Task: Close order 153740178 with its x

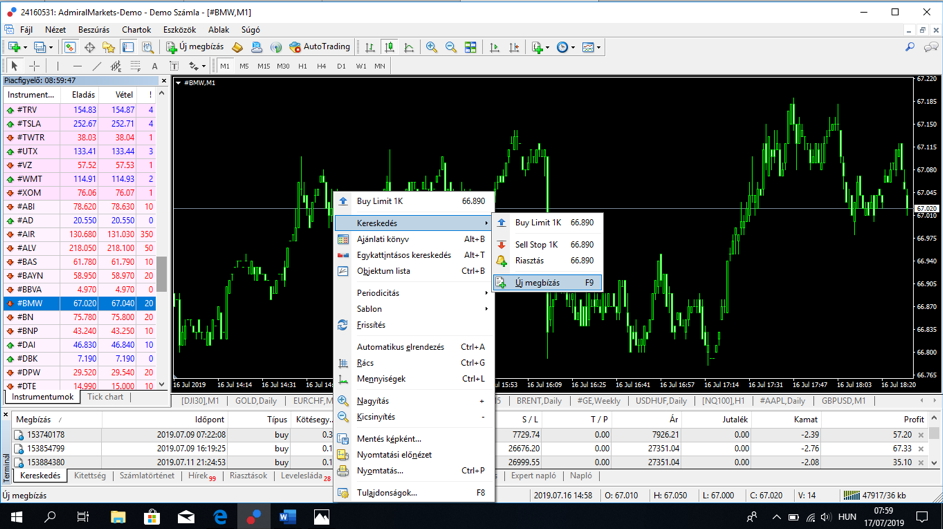Action: coord(921,435)
